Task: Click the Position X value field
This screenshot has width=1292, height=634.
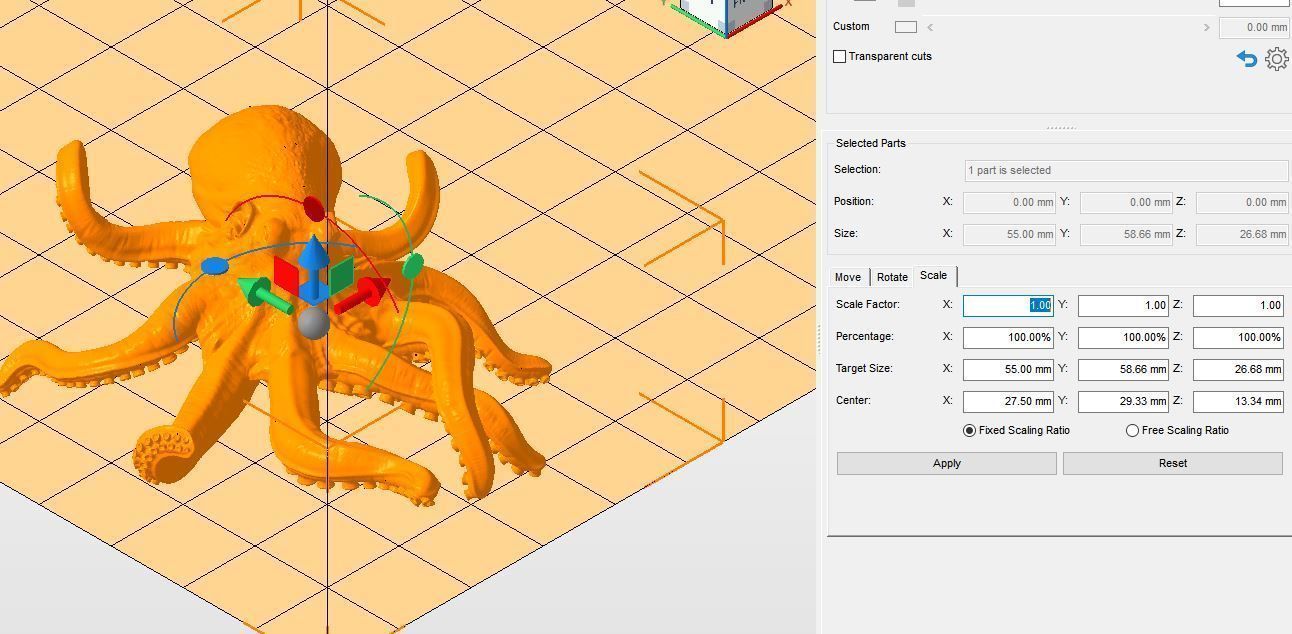Action: pyautogui.click(x=1009, y=202)
